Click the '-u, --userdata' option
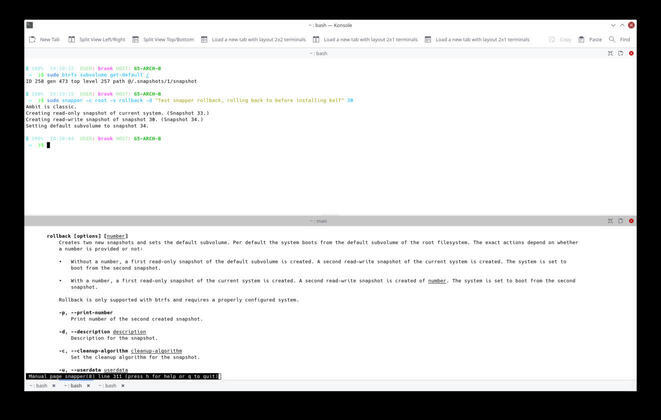 [93, 370]
